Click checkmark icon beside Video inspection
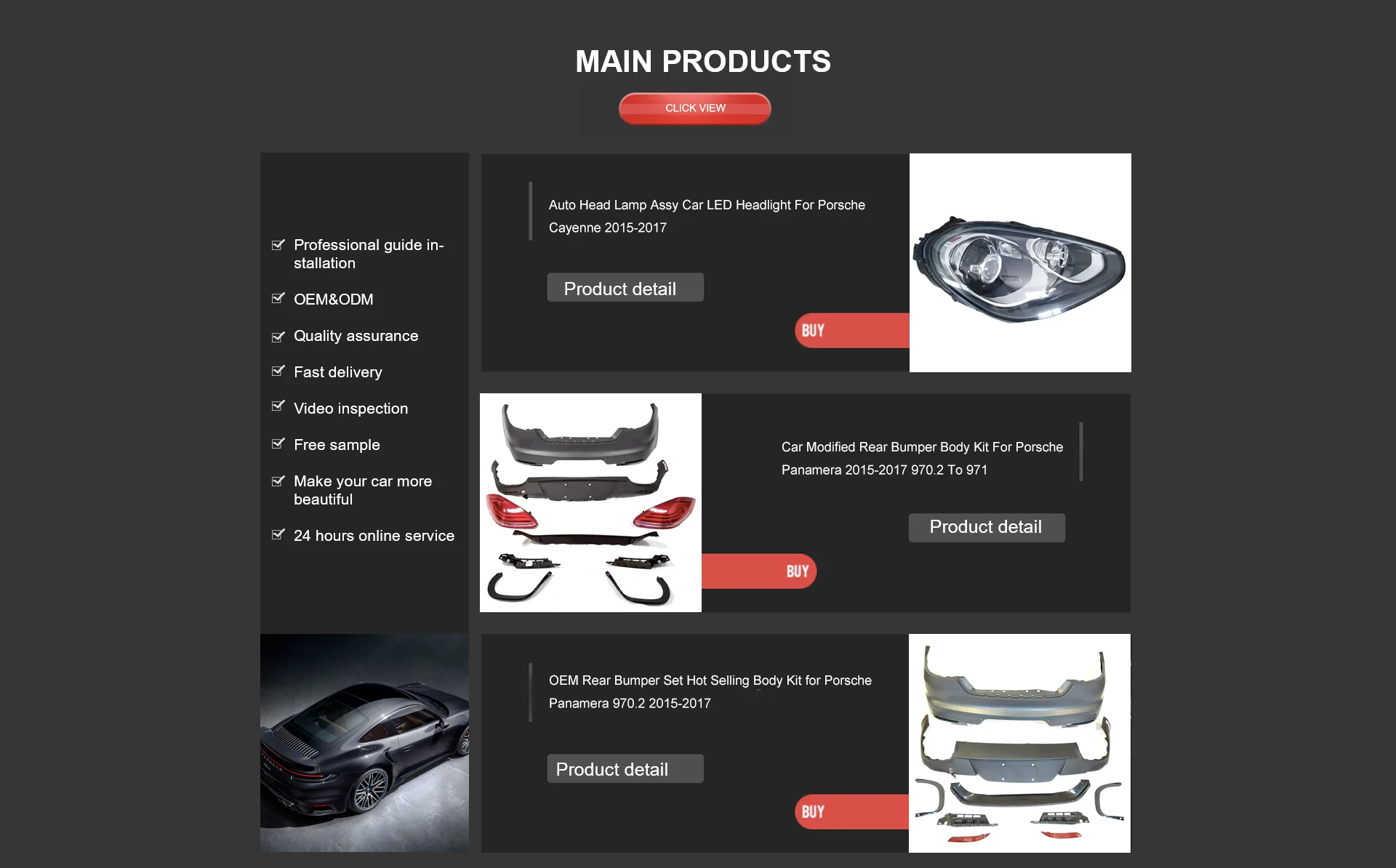 coord(278,406)
